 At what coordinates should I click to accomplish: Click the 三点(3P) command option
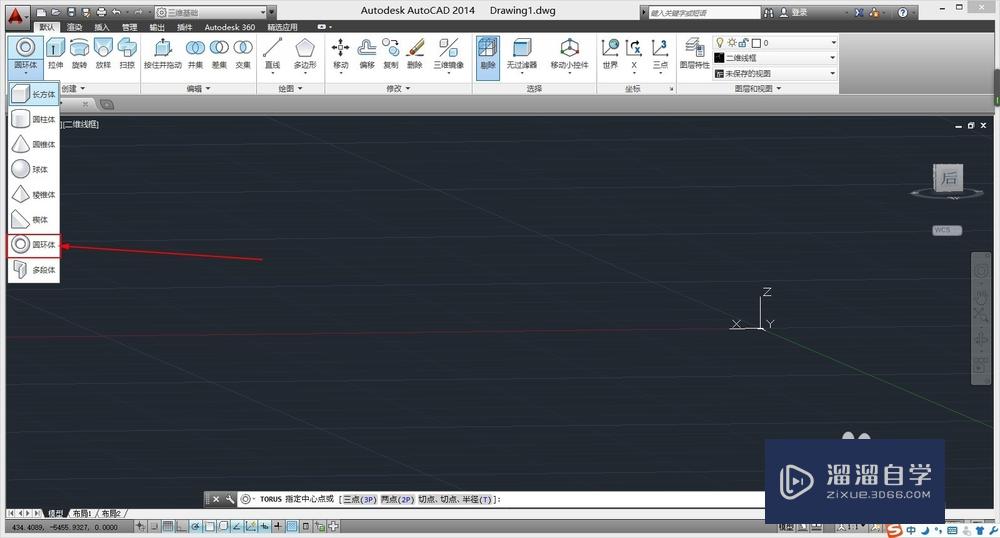(x=360, y=500)
